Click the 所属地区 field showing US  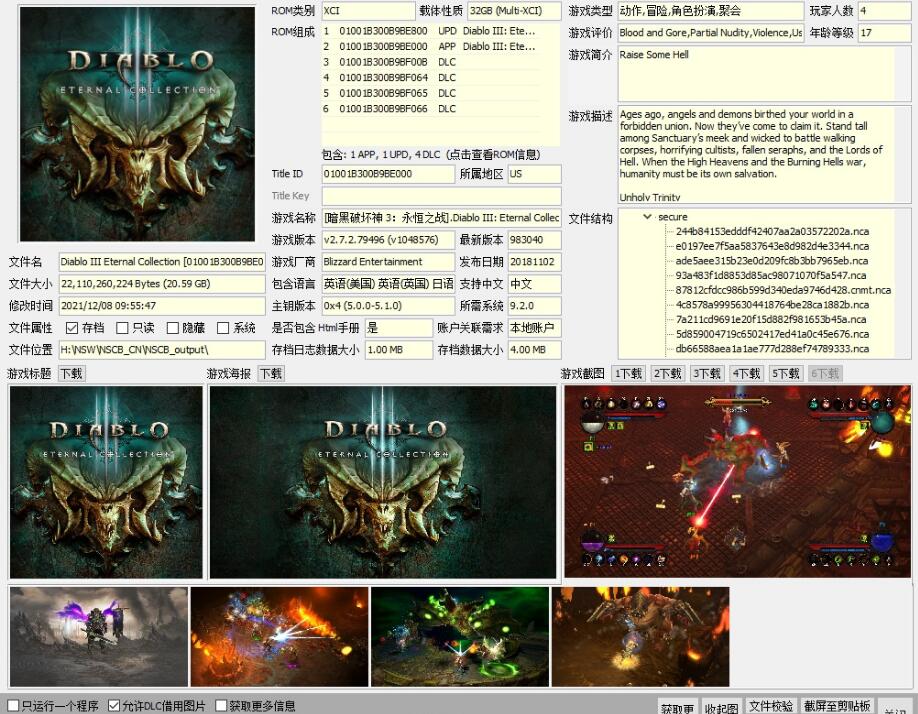click(x=534, y=174)
